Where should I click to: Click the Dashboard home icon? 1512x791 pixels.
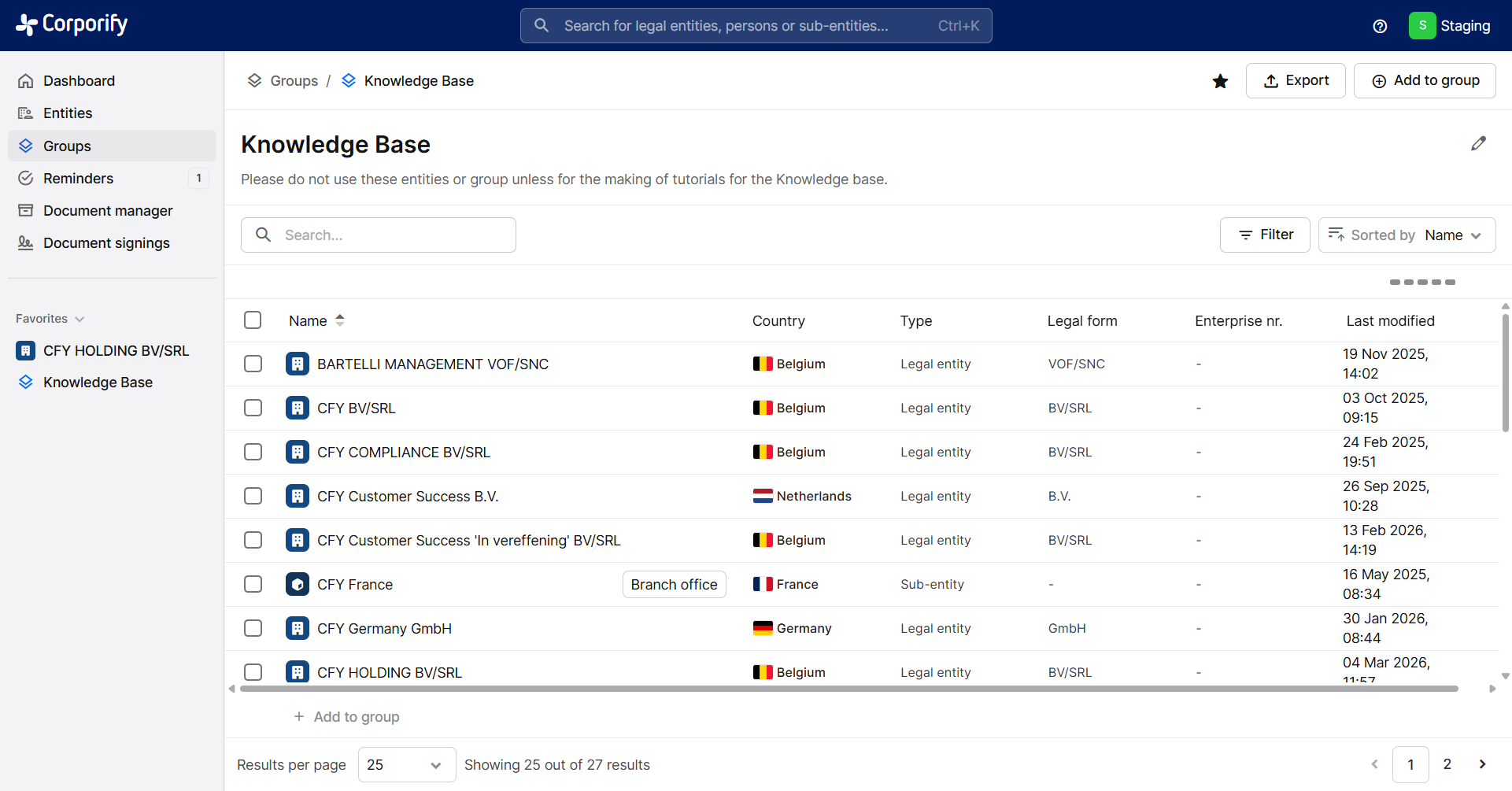[x=26, y=81]
